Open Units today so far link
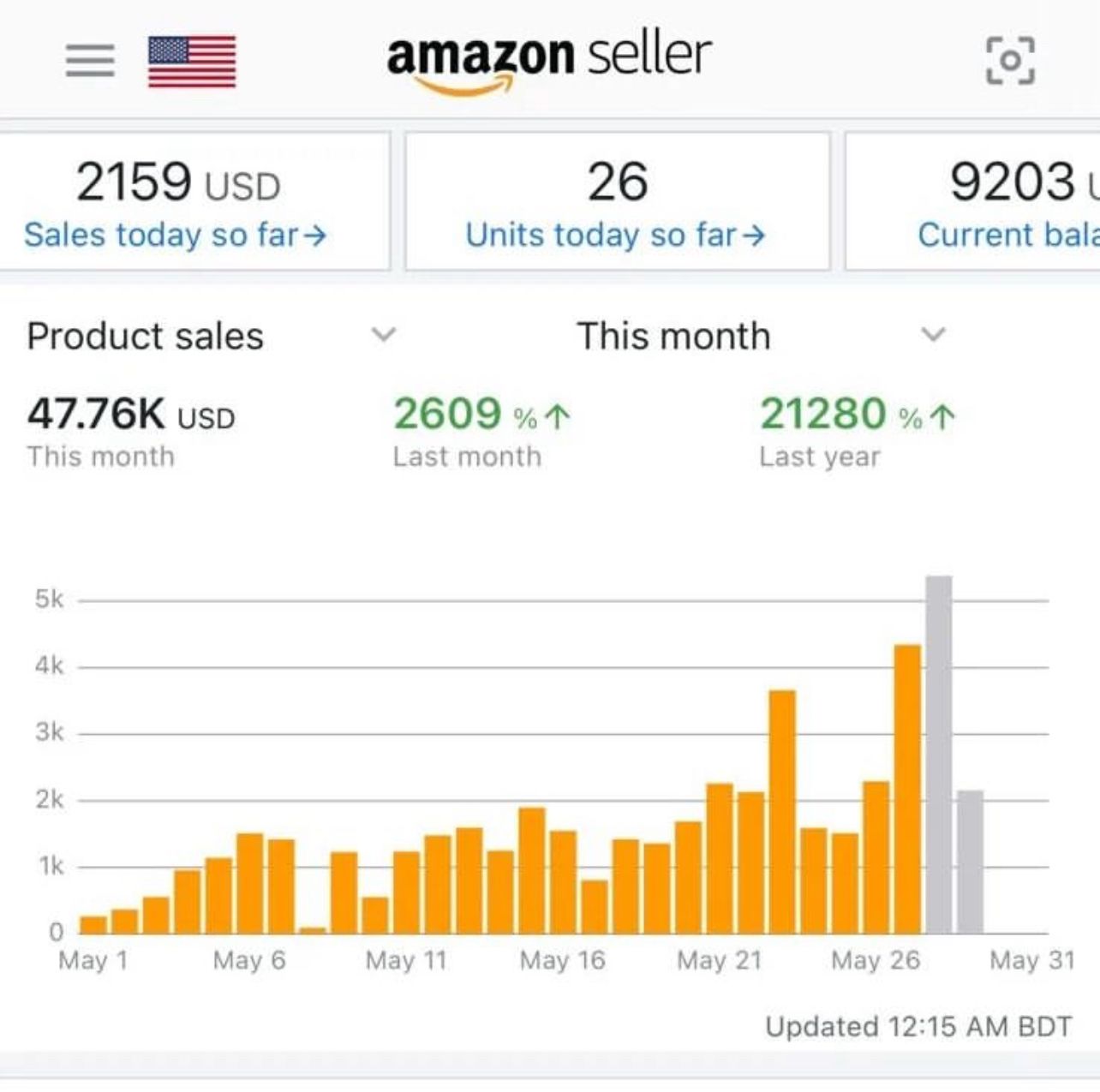 point(602,235)
